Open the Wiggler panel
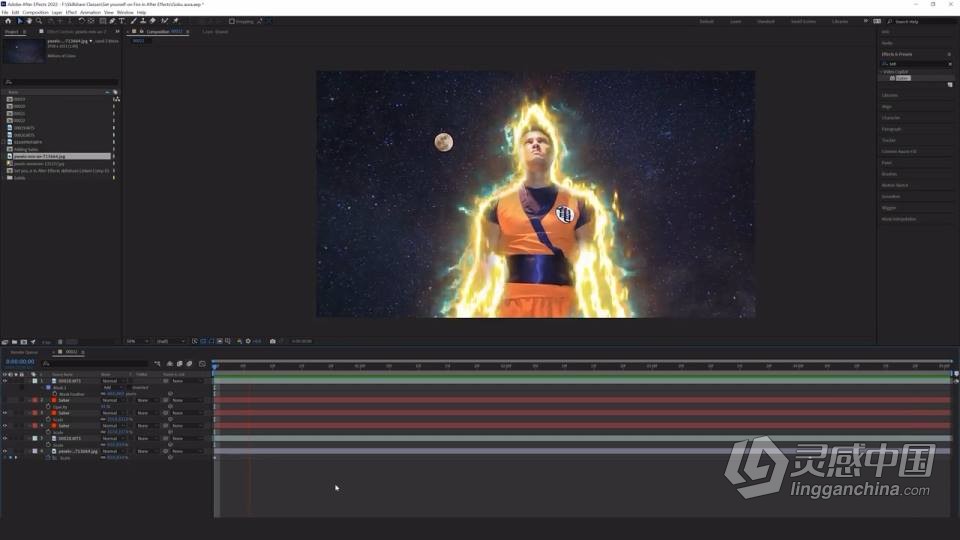The image size is (960, 540). 889,208
